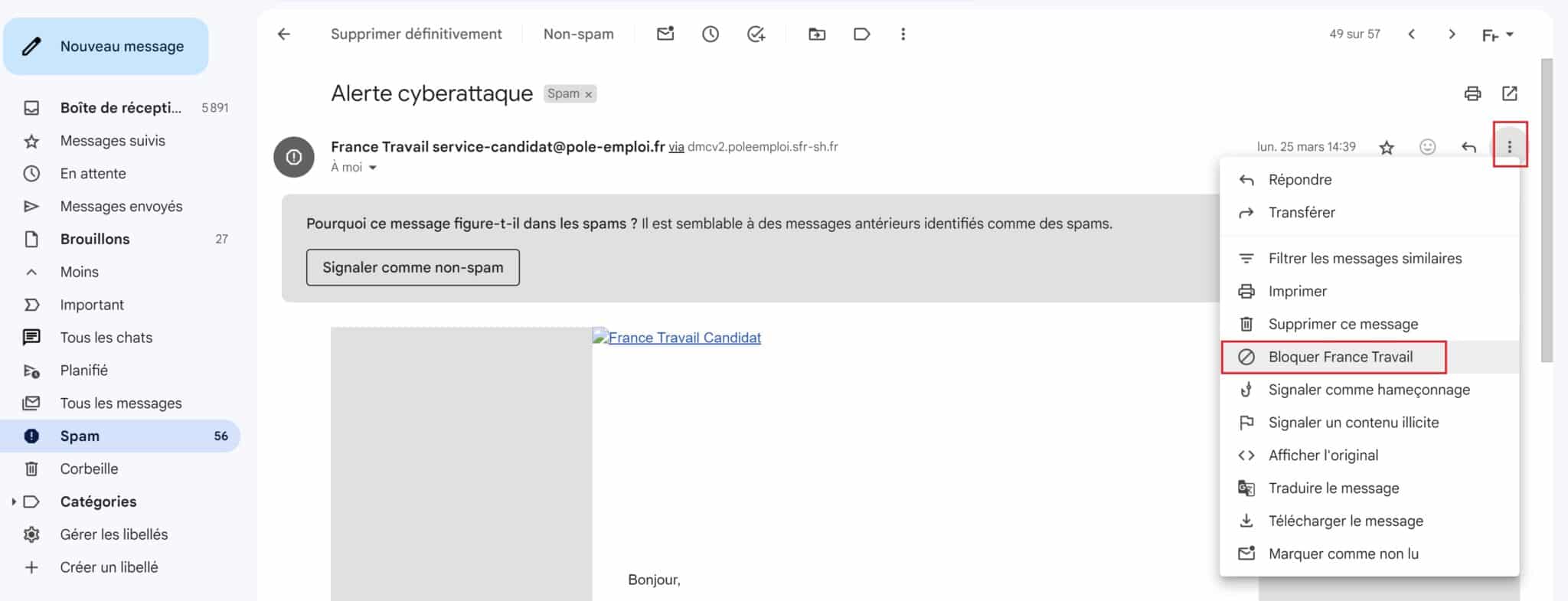Choose Supprimer ce message
Viewport: 1568px width, 601px height.
tap(1369, 325)
